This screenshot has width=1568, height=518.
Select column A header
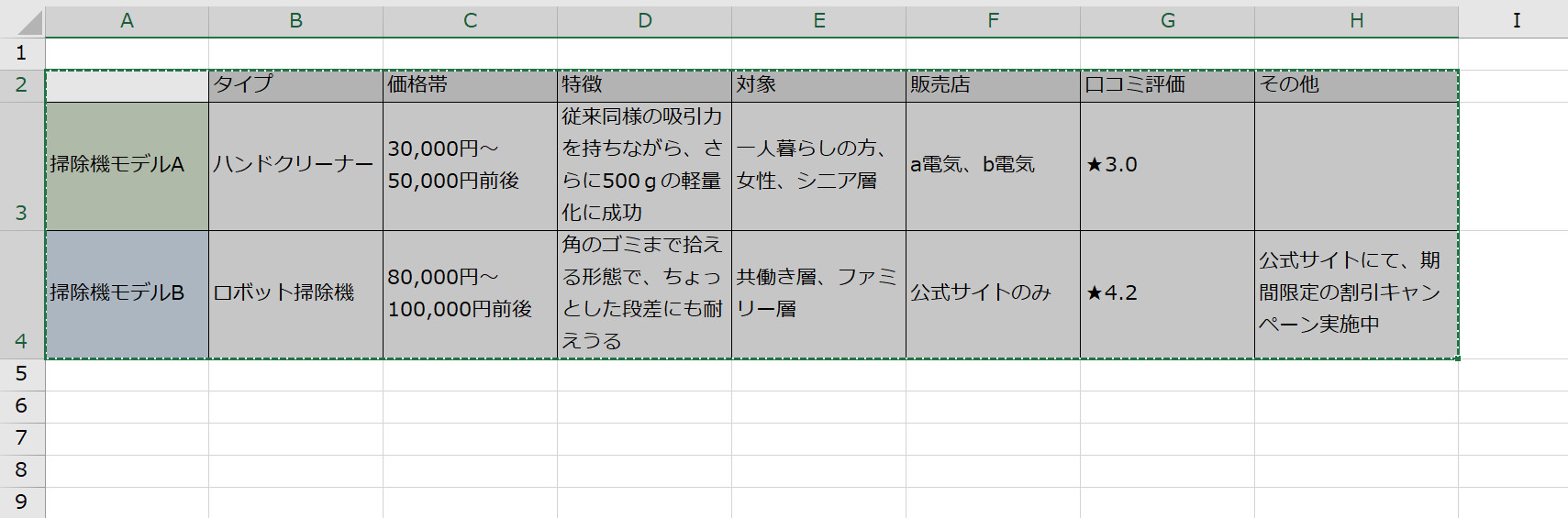click(x=127, y=21)
